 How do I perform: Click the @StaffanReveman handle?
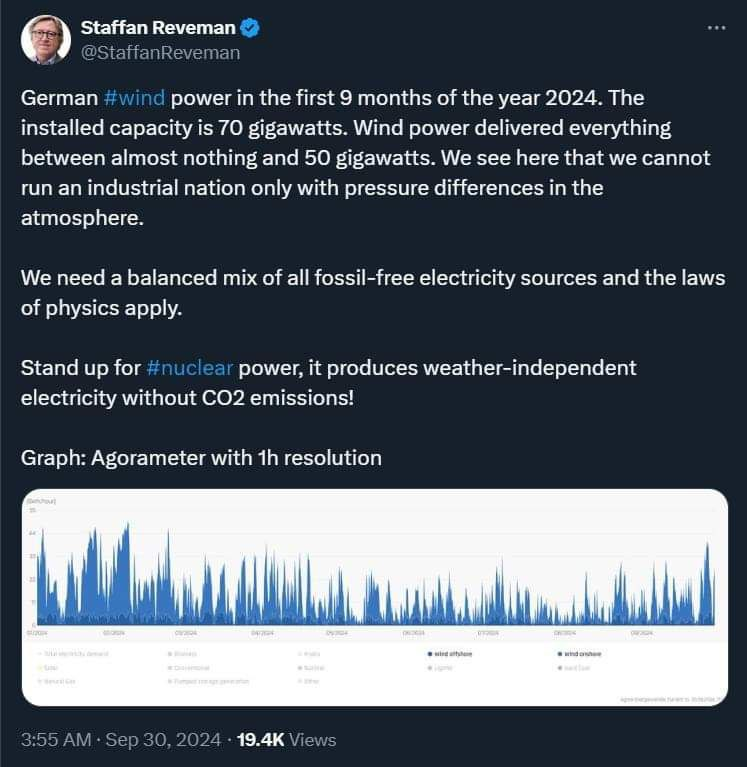click(160, 52)
